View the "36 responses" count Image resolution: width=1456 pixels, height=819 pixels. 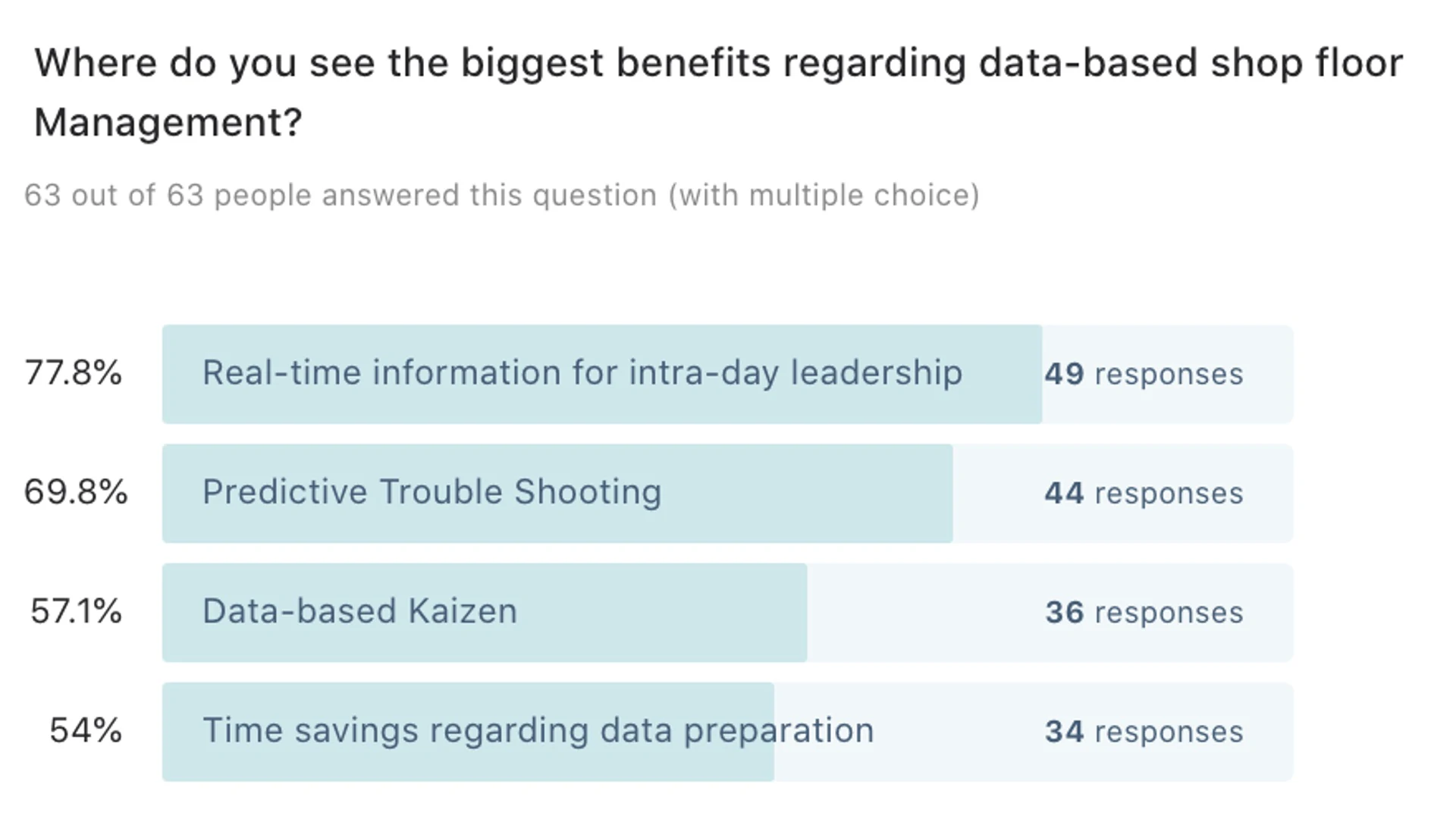click(1144, 613)
